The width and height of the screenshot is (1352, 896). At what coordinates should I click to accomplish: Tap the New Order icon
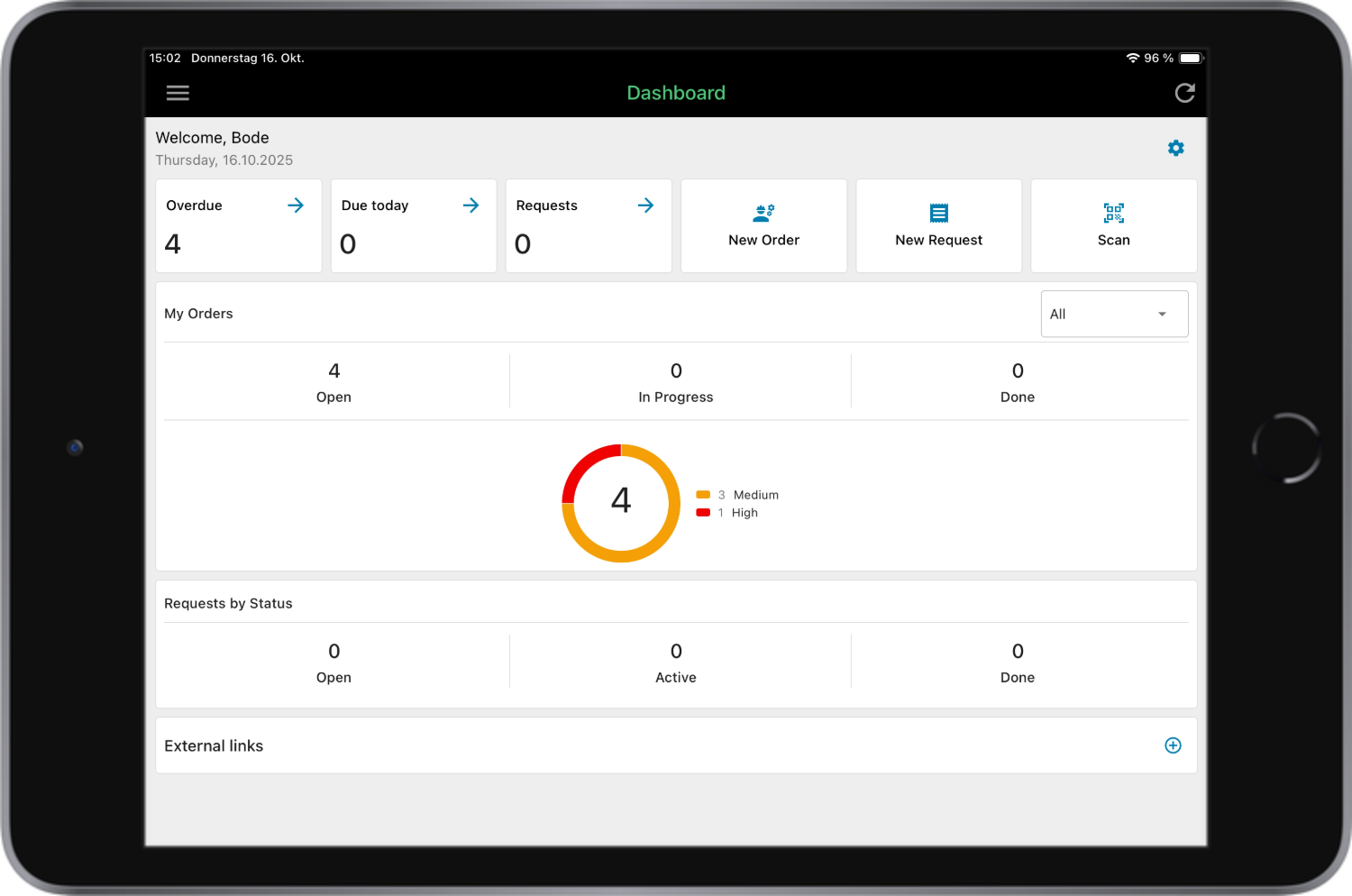(763, 214)
